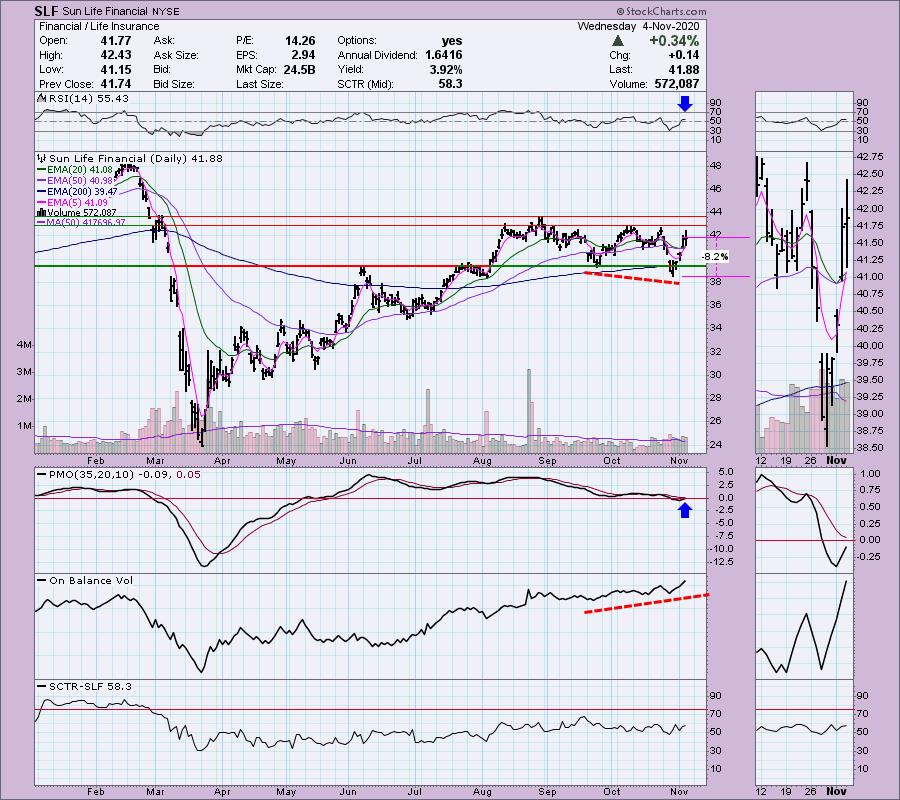The width and height of the screenshot is (900, 800).
Task: Click the EMA(200) 39.47 legend entry
Action: [x=77, y=191]
